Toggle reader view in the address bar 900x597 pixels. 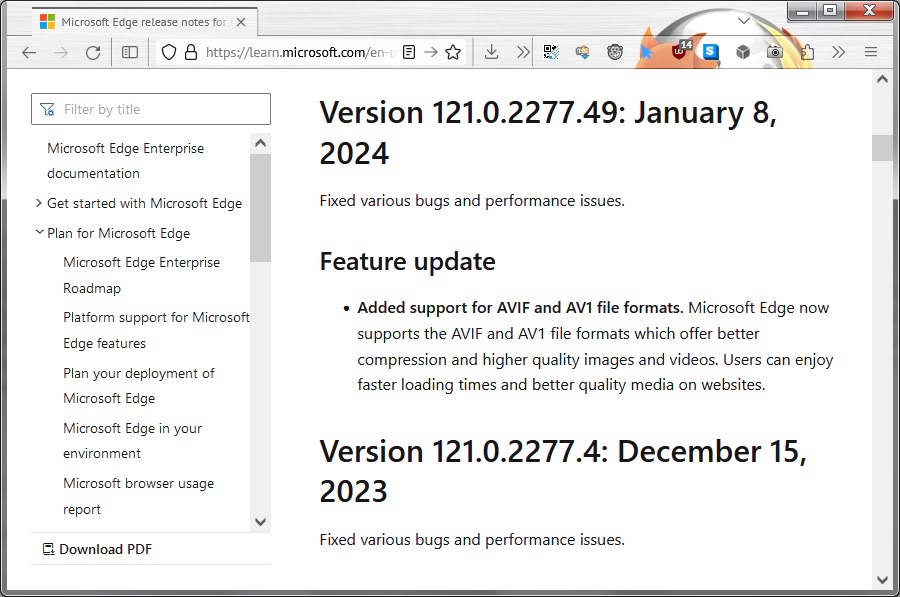[x=409, y=53]
